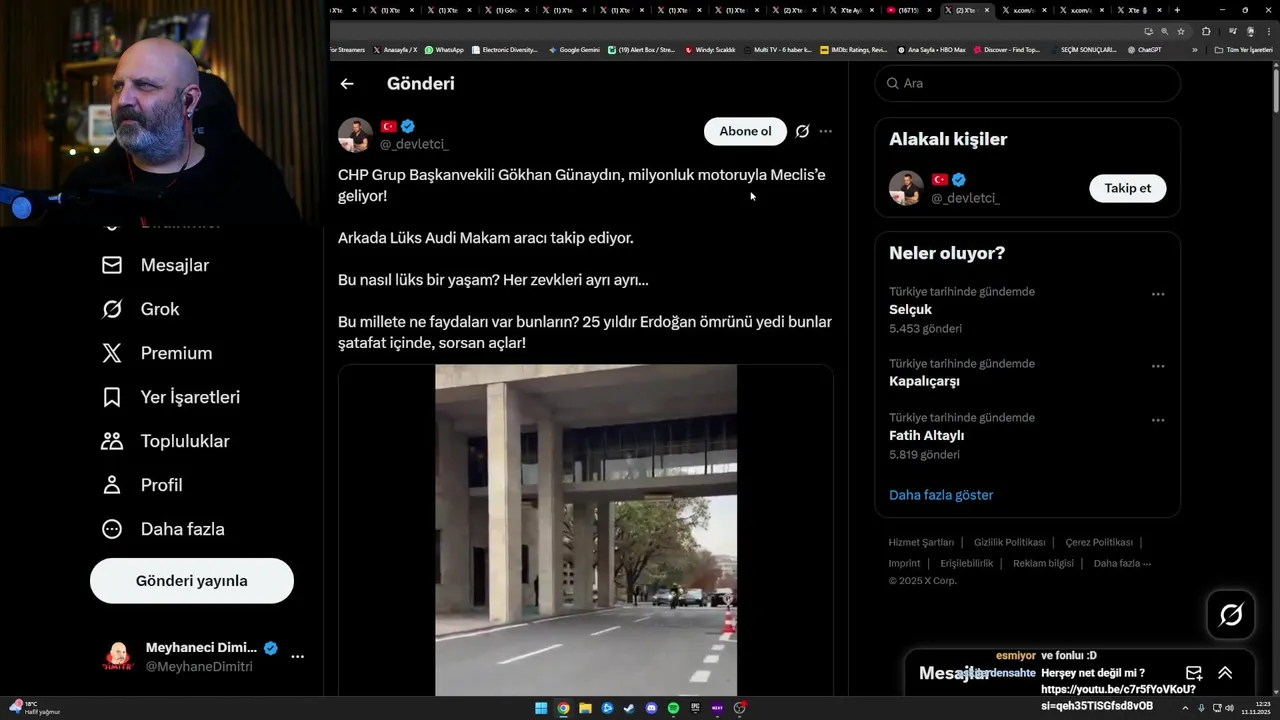1280x720 pixels.
Task: Show hidden system tray icons
Action: click(1185, 708)
